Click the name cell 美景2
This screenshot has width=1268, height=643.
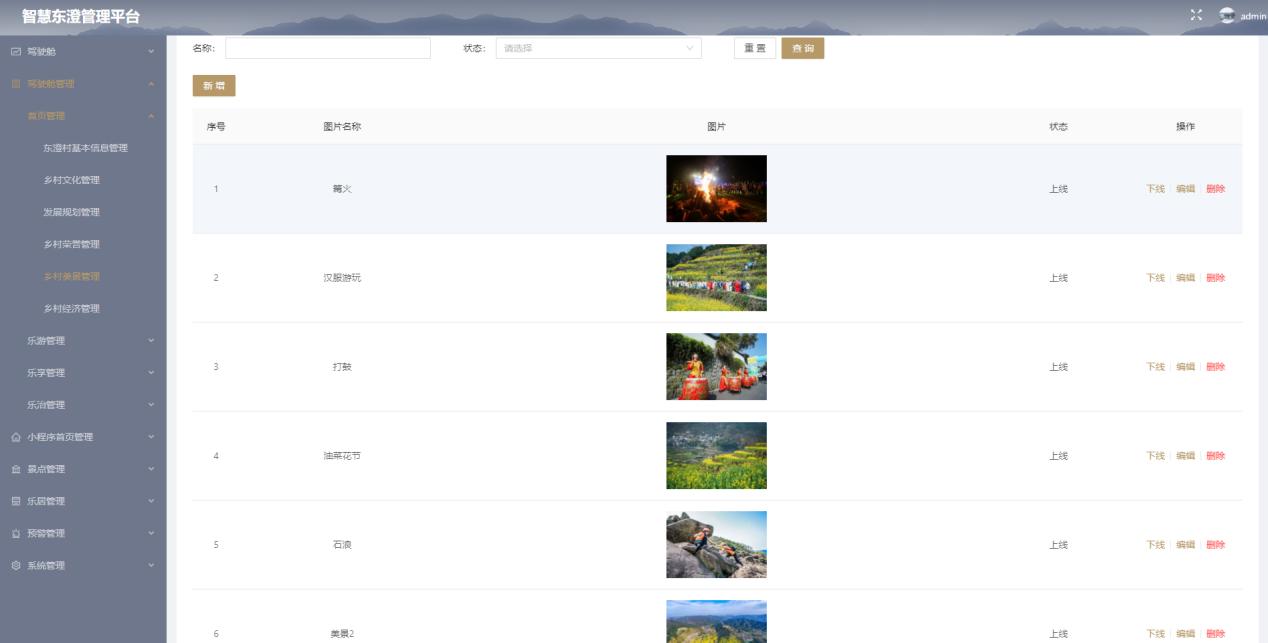pos(342,634)
